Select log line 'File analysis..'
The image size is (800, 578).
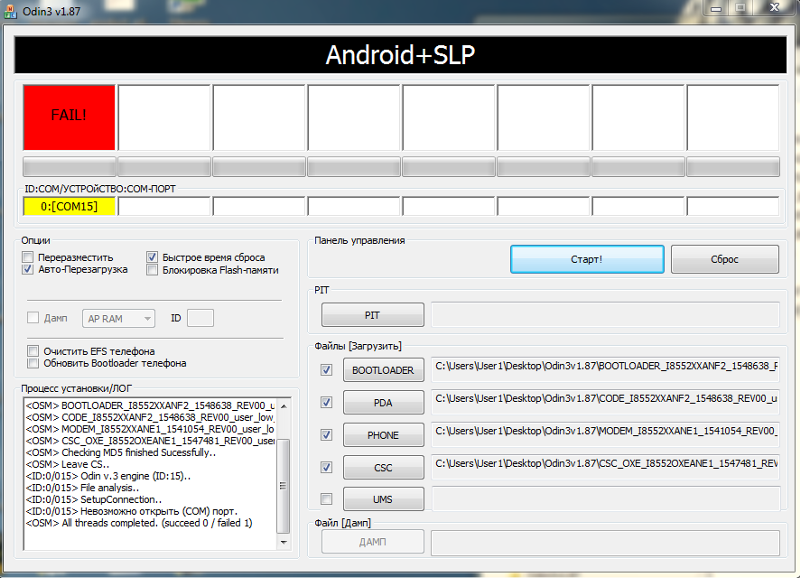coord(82,488)
